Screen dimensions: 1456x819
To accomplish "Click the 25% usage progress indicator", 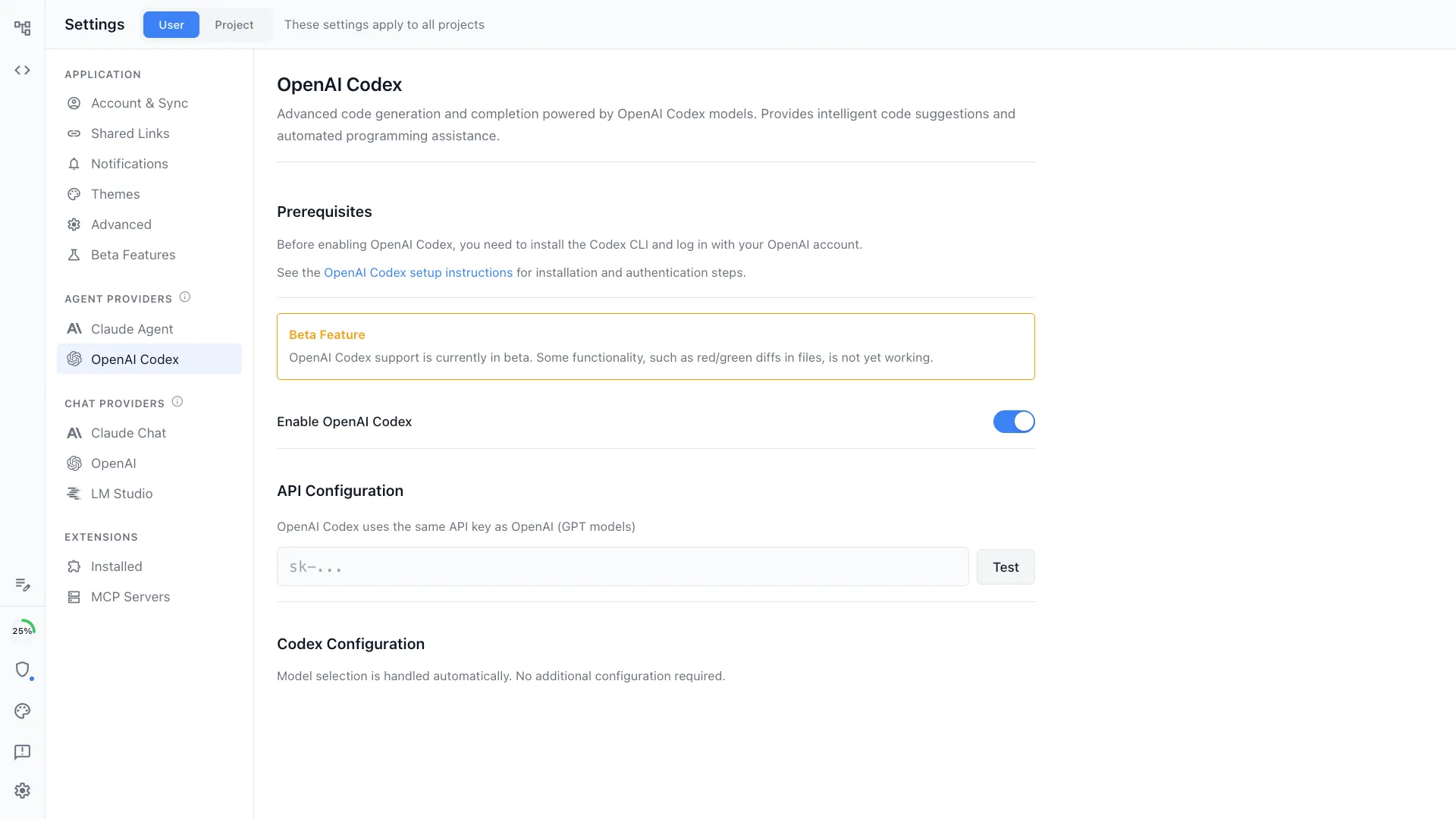I will click(x=23, y=630).
